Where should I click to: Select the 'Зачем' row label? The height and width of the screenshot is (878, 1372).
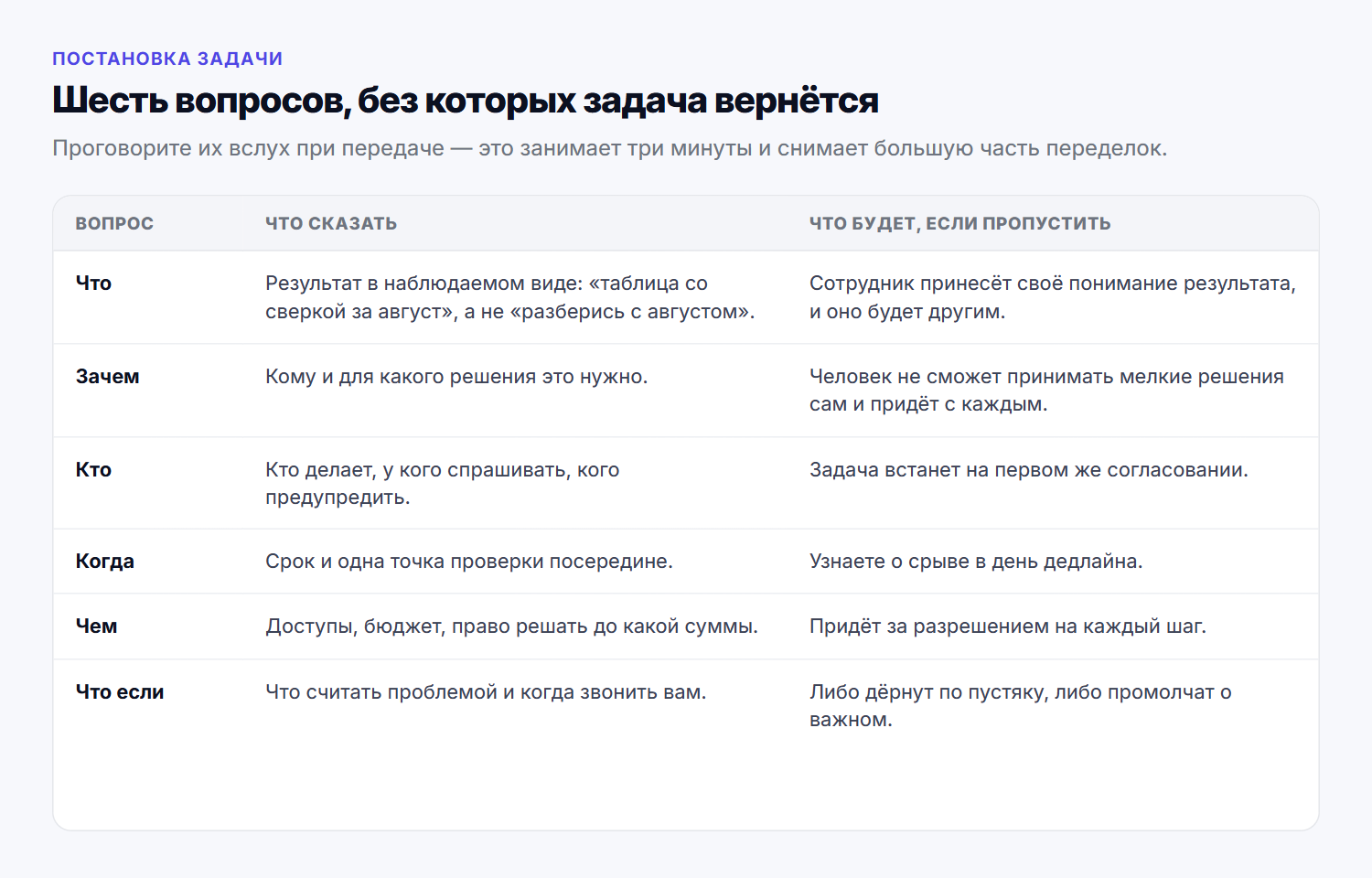point(107,377)
